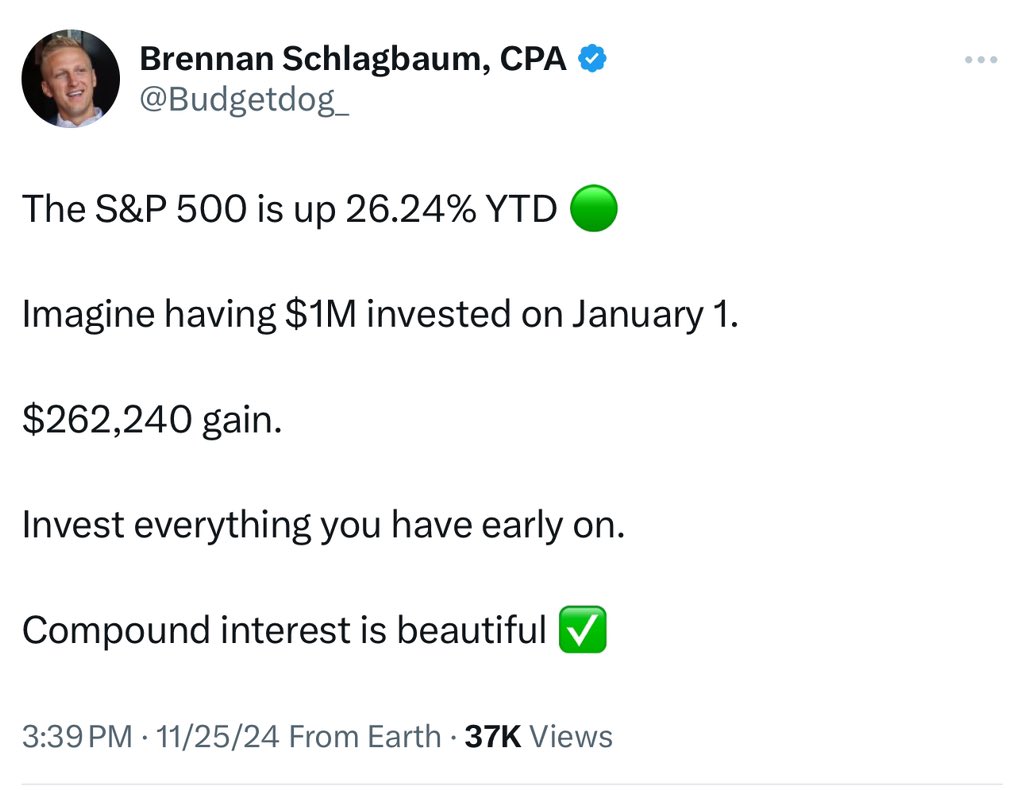Open Brennan Schlagbaum's profile photo

70,78
